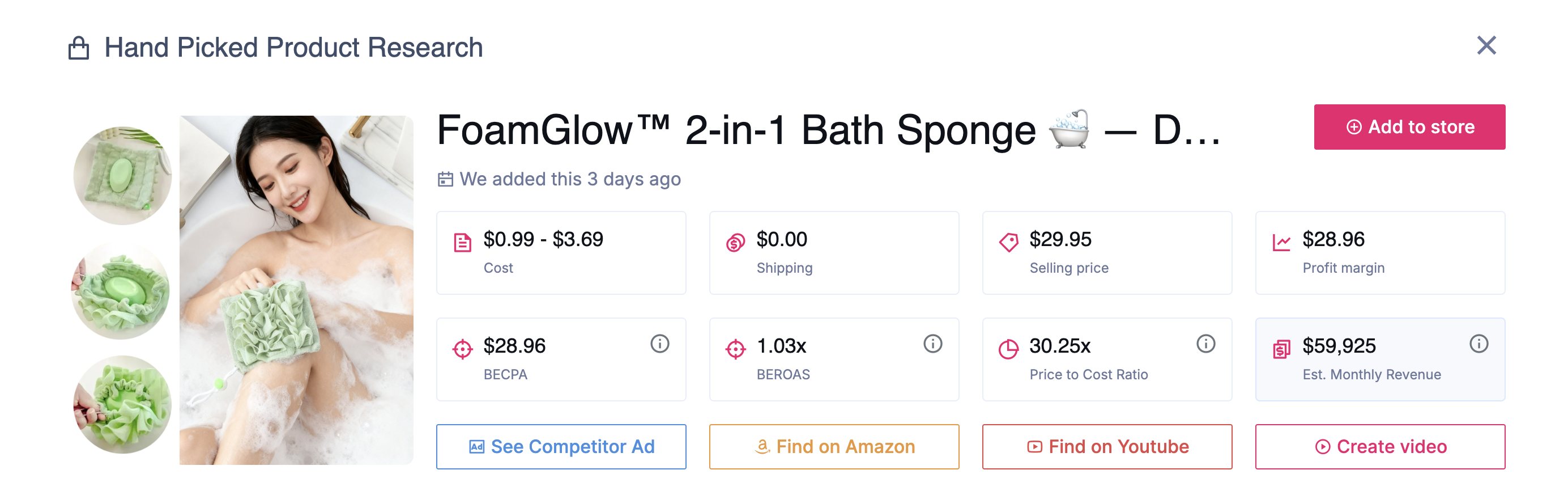Click Find on Amazon
1568x491 pixels.
point(834,446)
